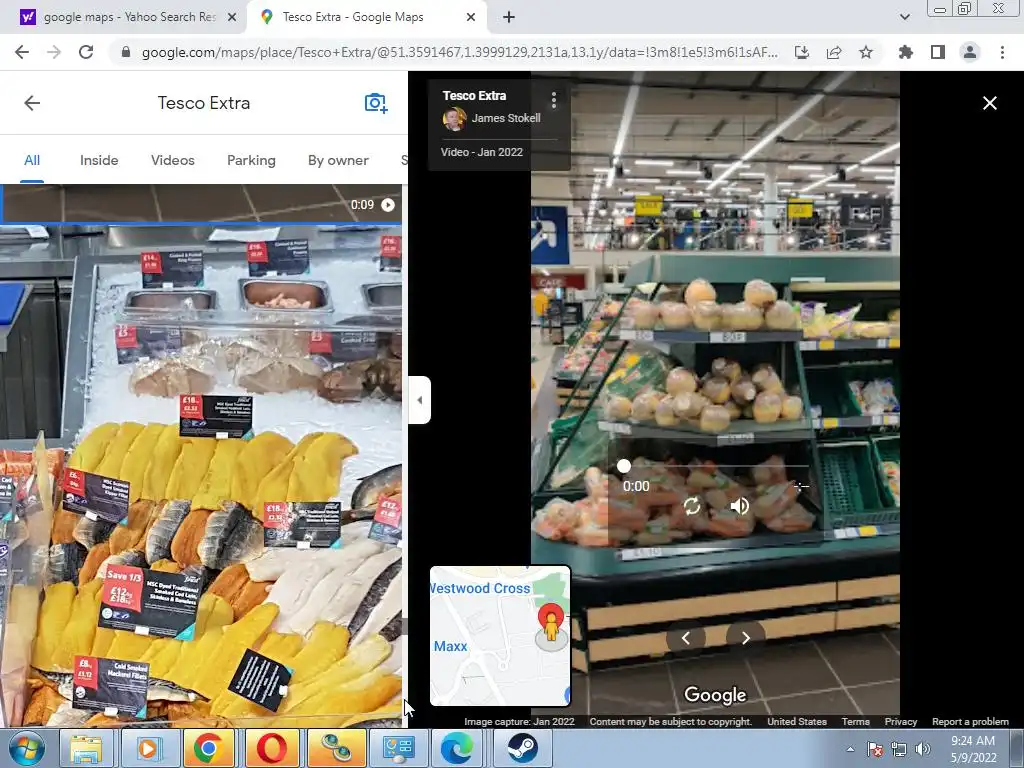Viewport: 1024px width, 768px height.
Task: Expand the tab search dropdown arrow
Action: tap(904, 18)
